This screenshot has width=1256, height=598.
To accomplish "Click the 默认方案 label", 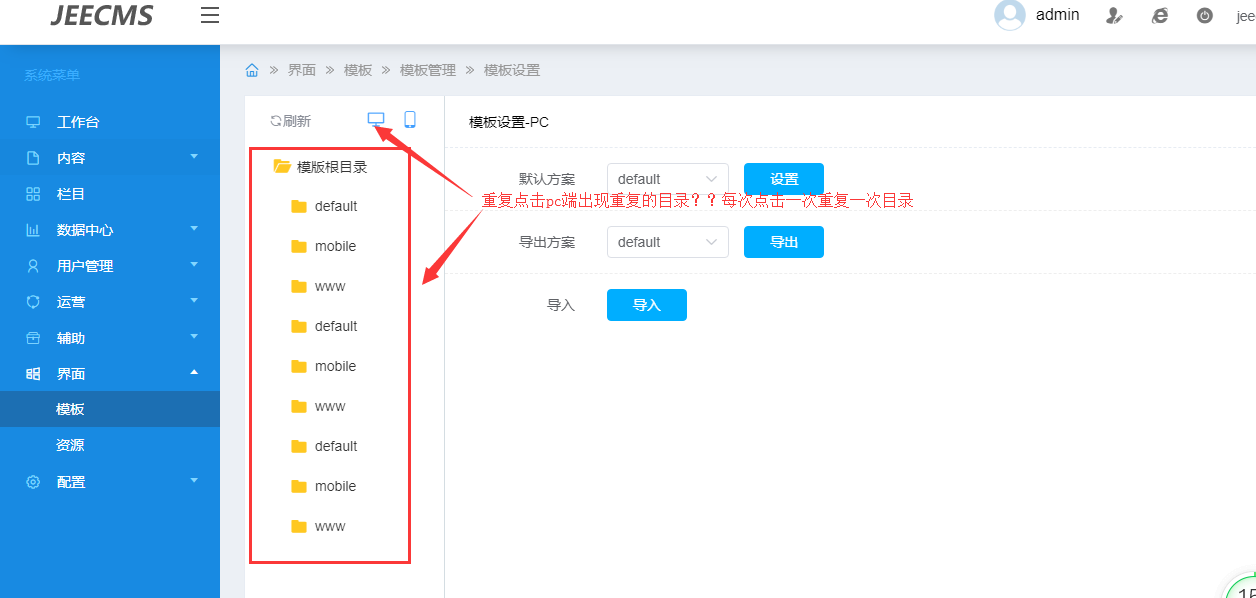I will pos(547,179).
